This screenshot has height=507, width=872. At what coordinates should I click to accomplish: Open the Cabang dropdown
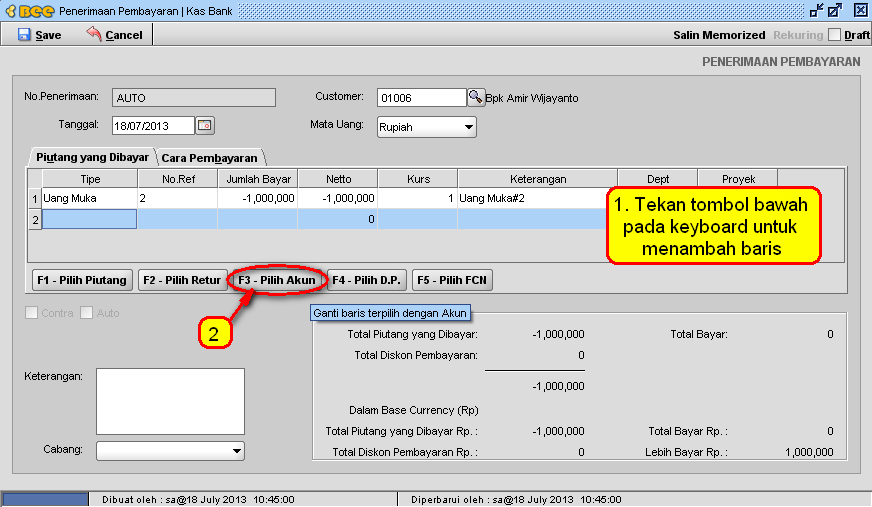pyautogui.click(x=170, y=451)
